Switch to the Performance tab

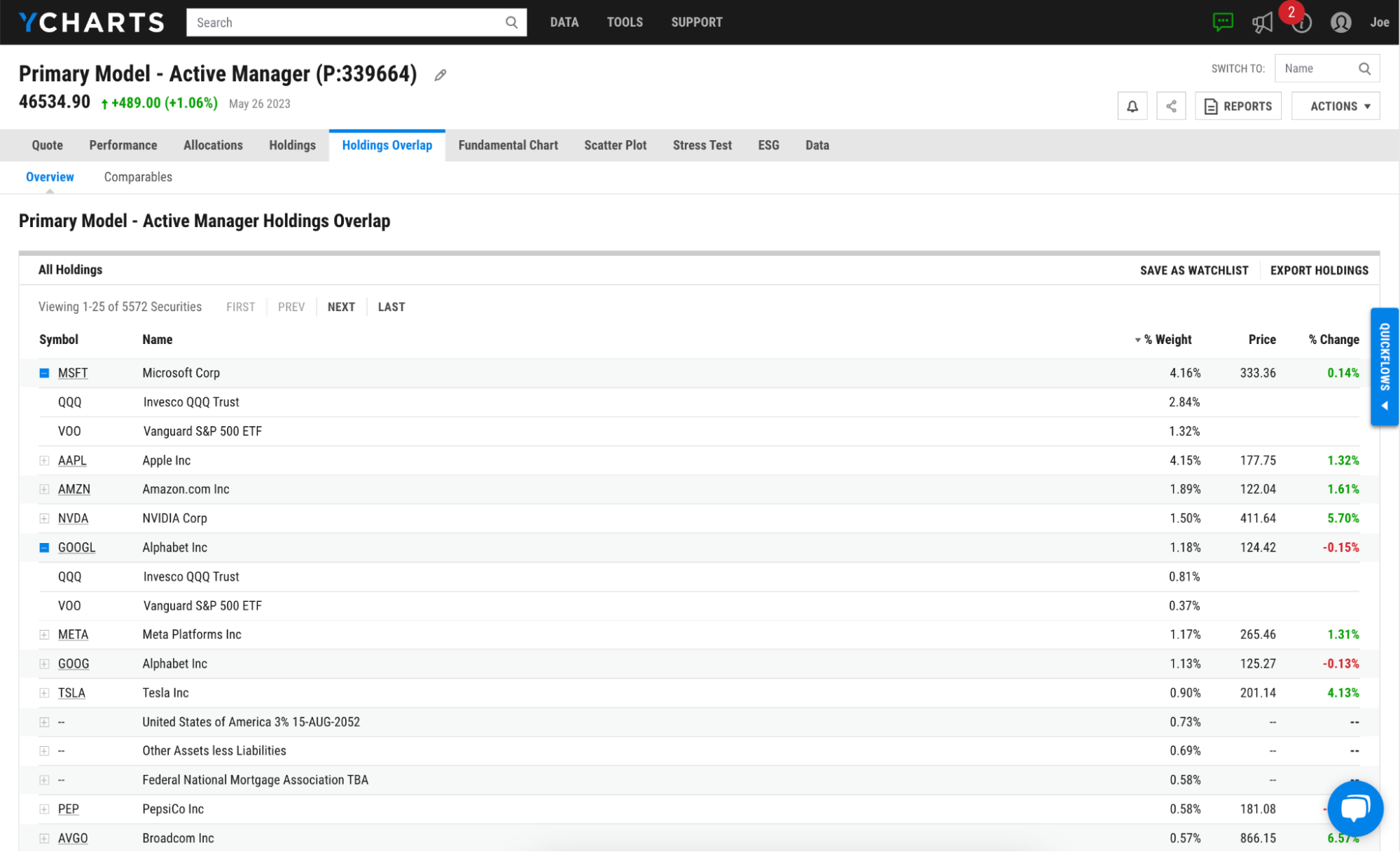tap(123, 145)
